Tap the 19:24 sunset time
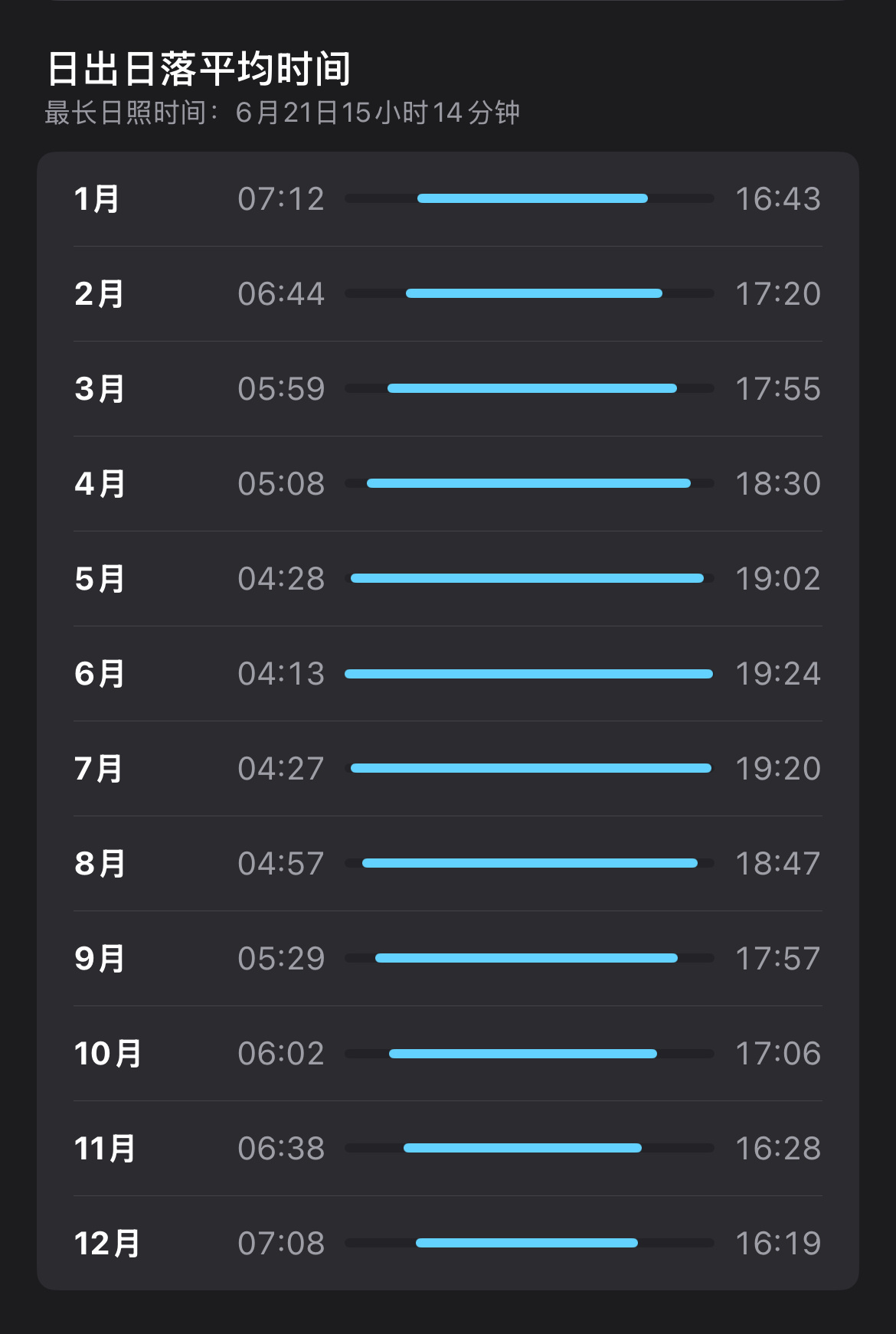Screen dimensions: 896x1334 tap(778, 674)
